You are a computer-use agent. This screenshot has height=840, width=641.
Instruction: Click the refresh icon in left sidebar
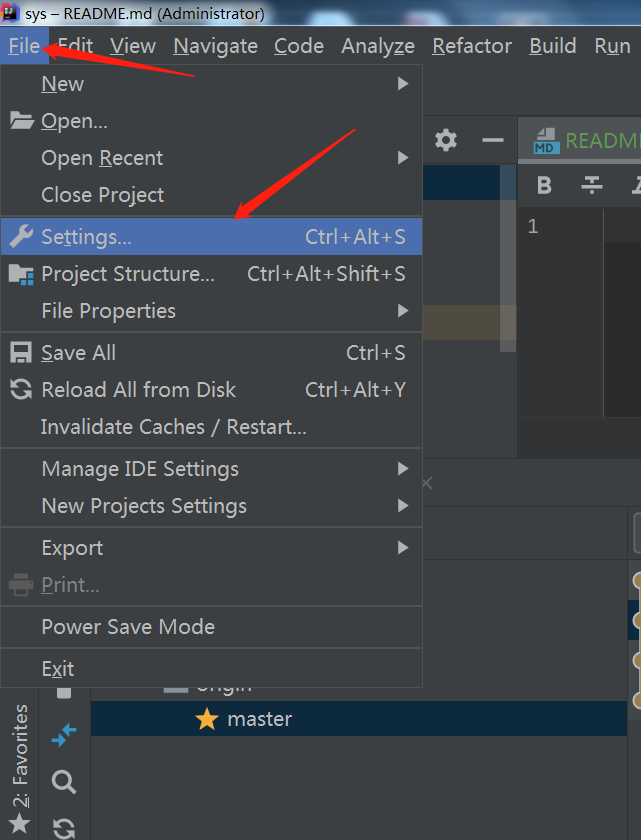63,827
